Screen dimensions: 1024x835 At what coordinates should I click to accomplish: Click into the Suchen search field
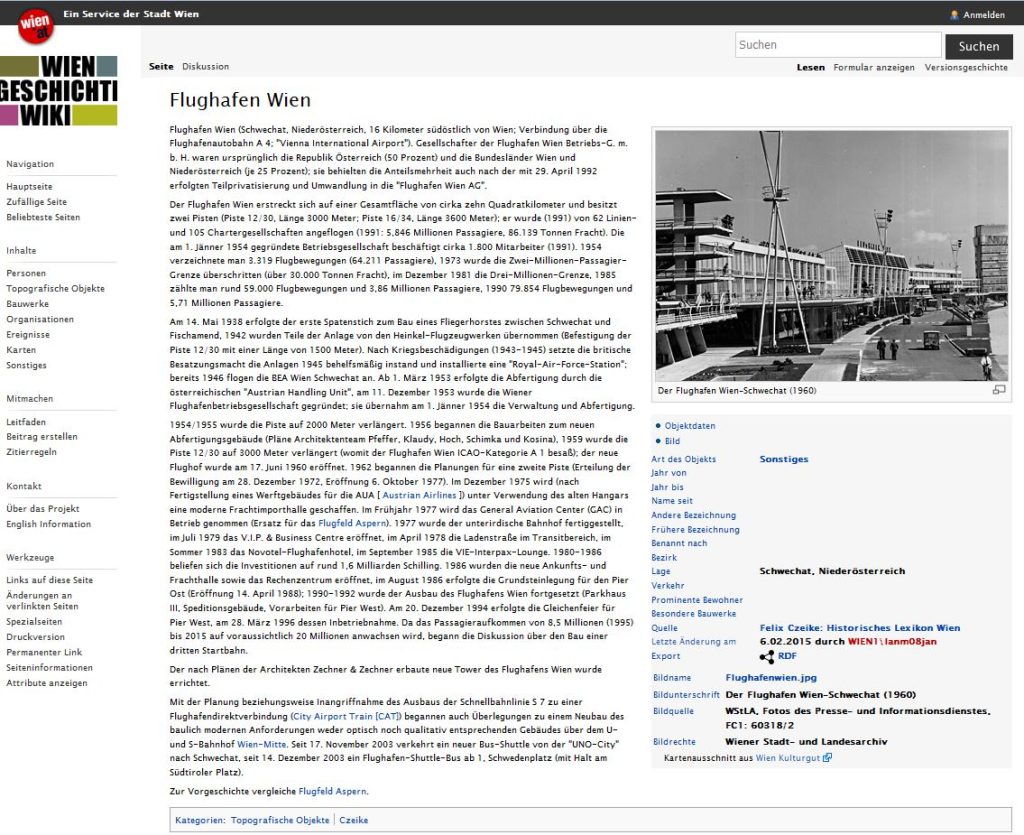coord(837,45)
